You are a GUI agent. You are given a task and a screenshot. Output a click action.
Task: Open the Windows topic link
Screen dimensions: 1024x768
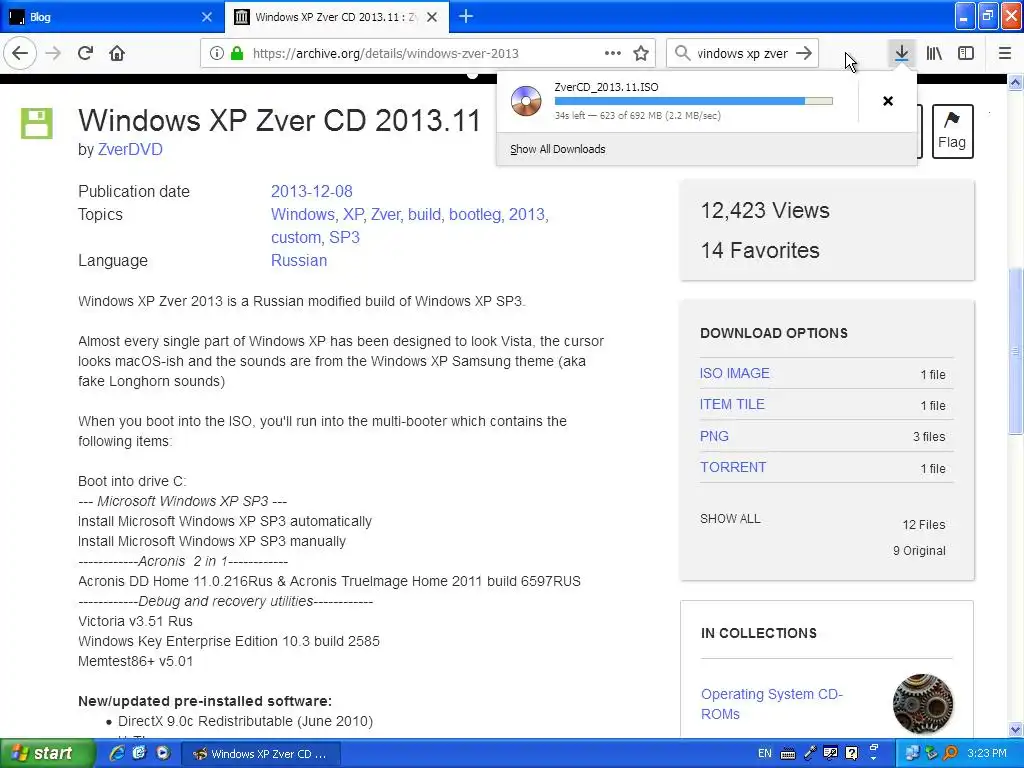304,214
